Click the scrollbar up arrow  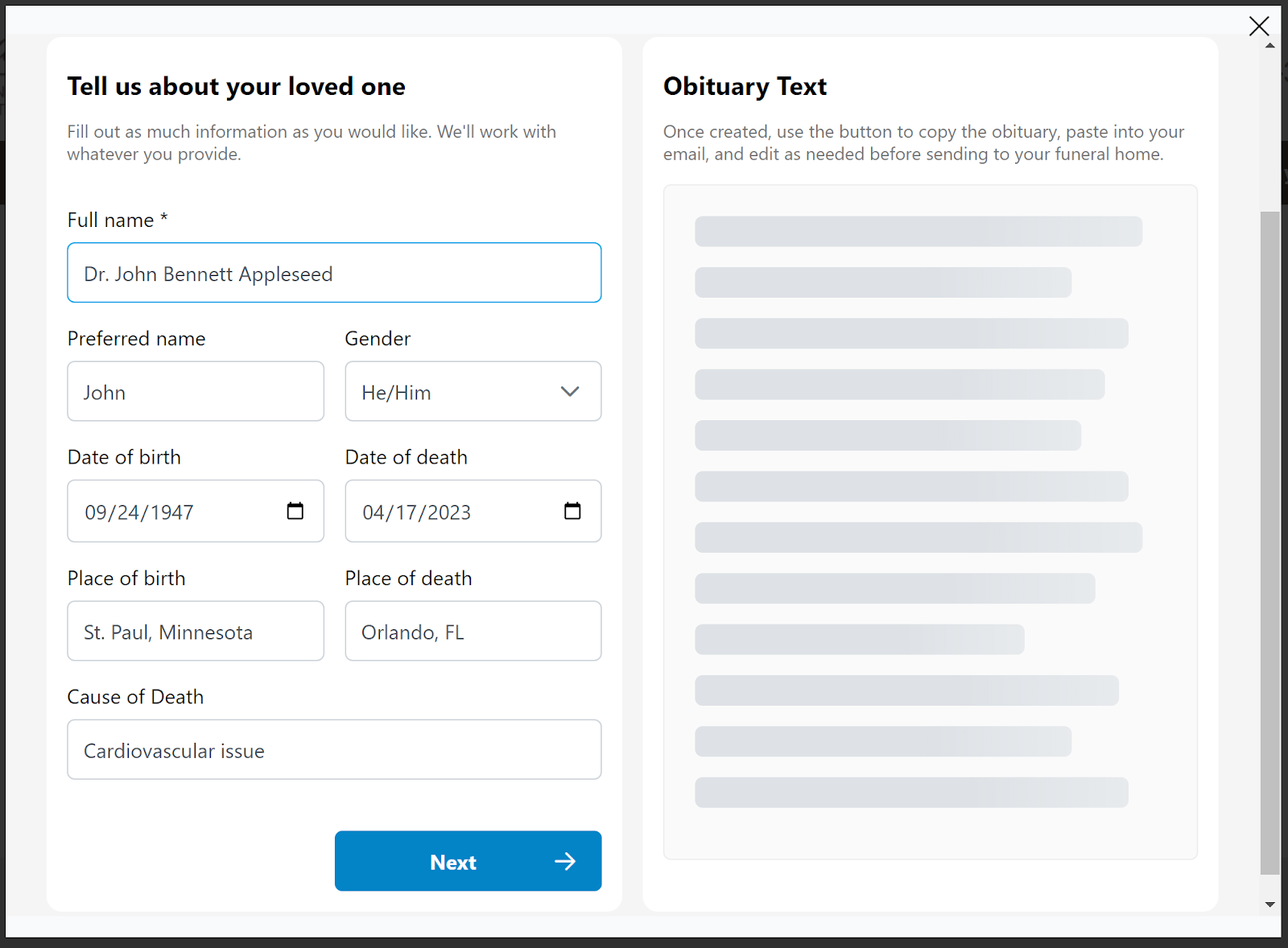click(x=1270, y=46)
